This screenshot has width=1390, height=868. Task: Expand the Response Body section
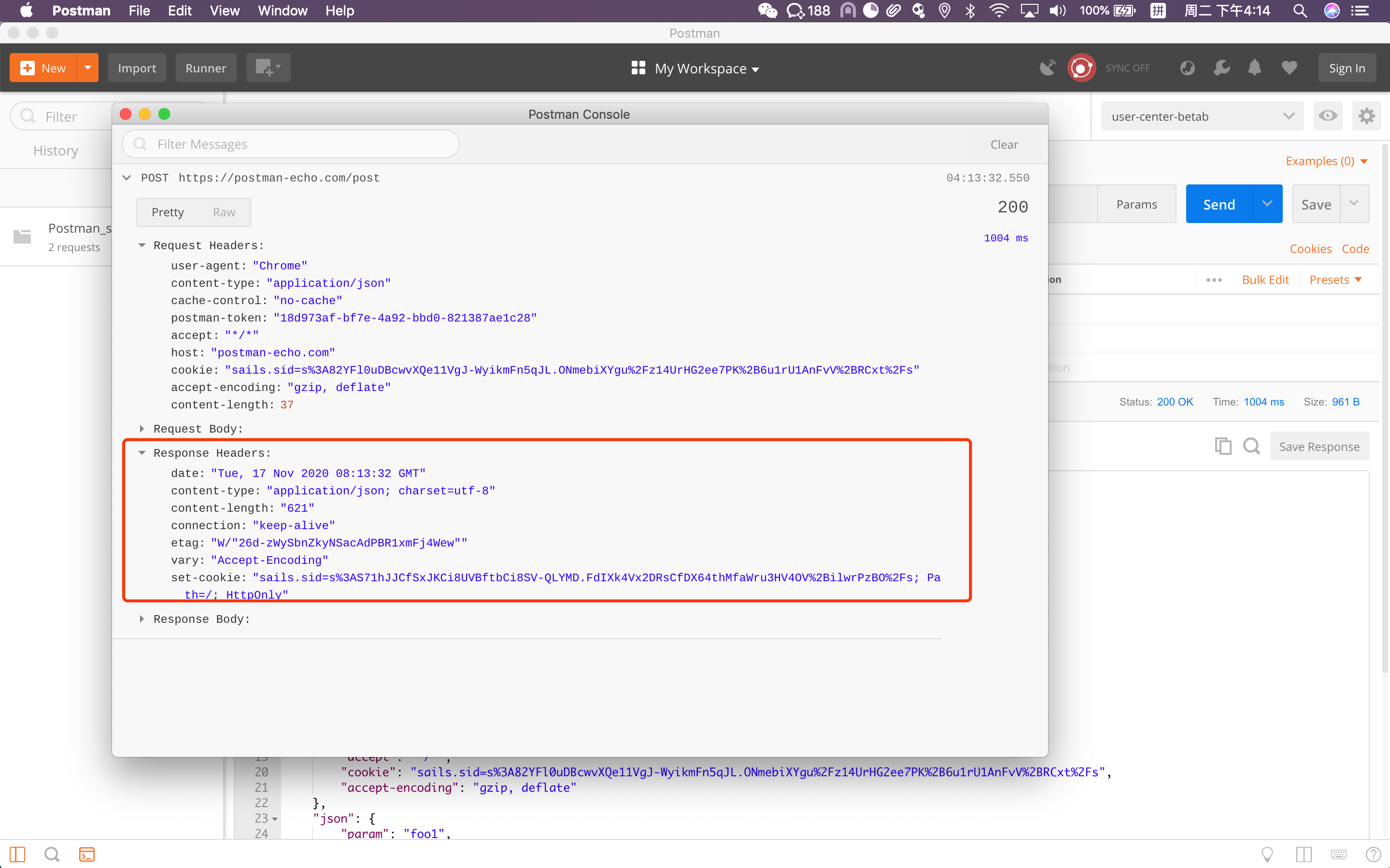(x=142, y=619)
